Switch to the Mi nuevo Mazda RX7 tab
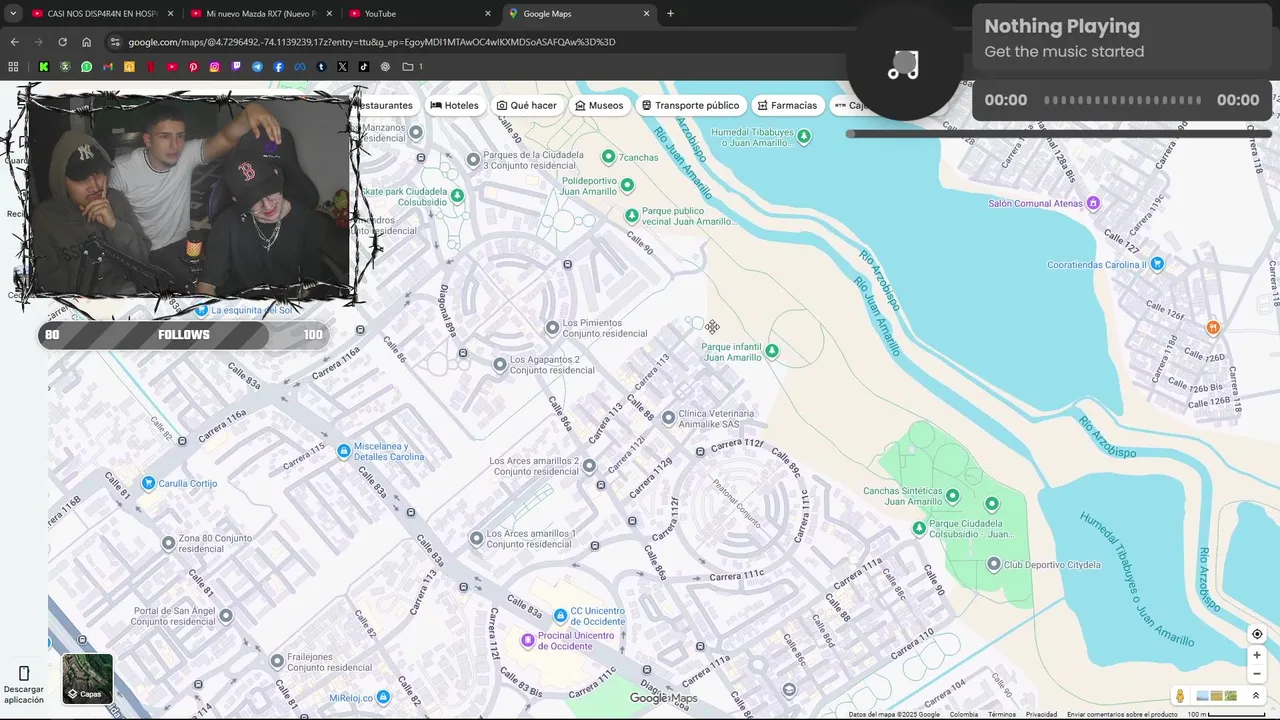This screenshot has height=720, width=1280. [x=260, y=13]
